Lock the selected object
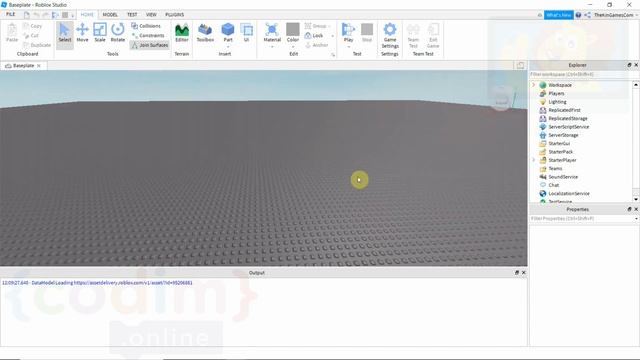This screenshot has height=360, width=640. (x=314, y=36)
